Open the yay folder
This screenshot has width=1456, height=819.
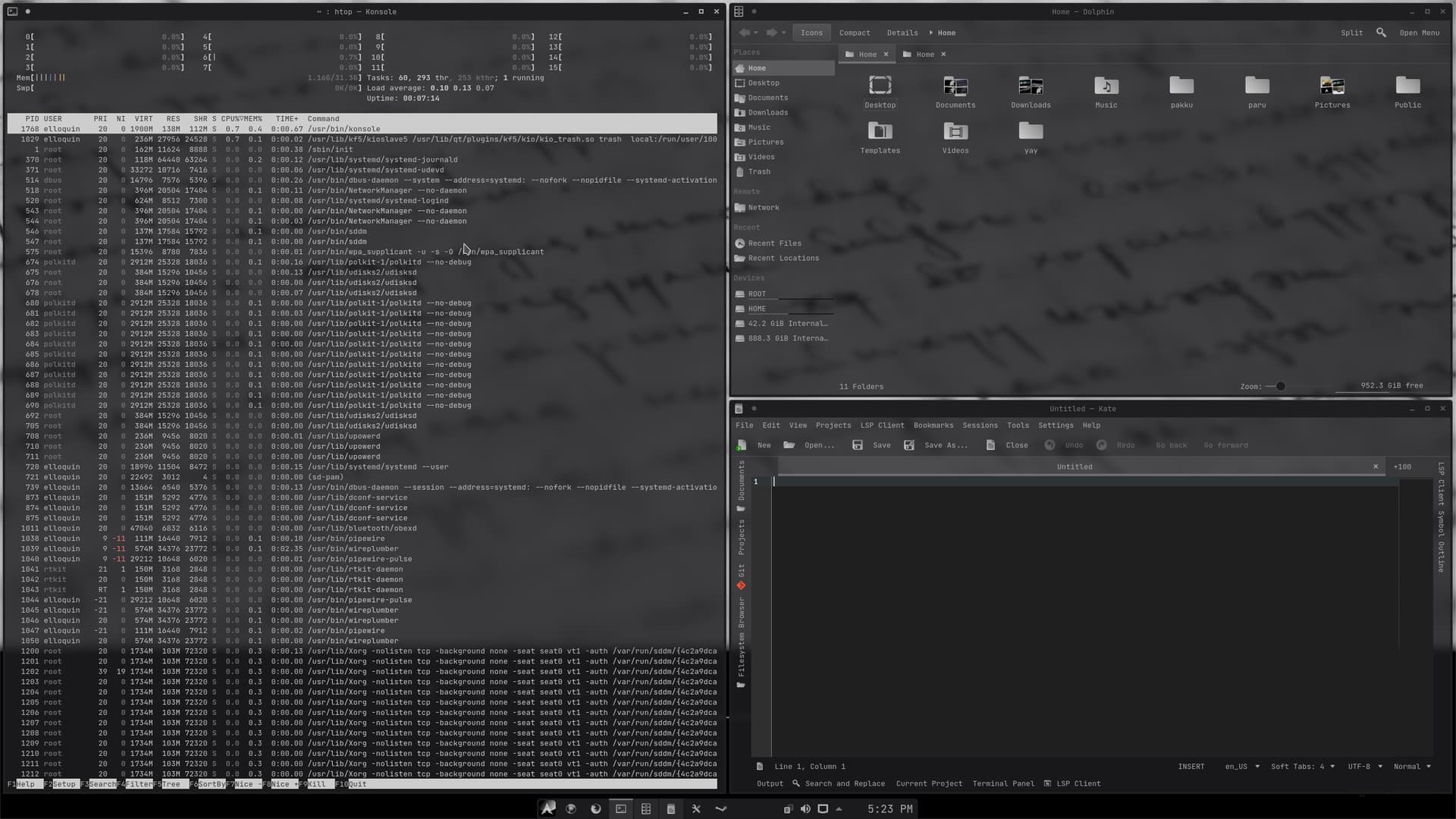pyautogui.click(x=1031, y=138)
